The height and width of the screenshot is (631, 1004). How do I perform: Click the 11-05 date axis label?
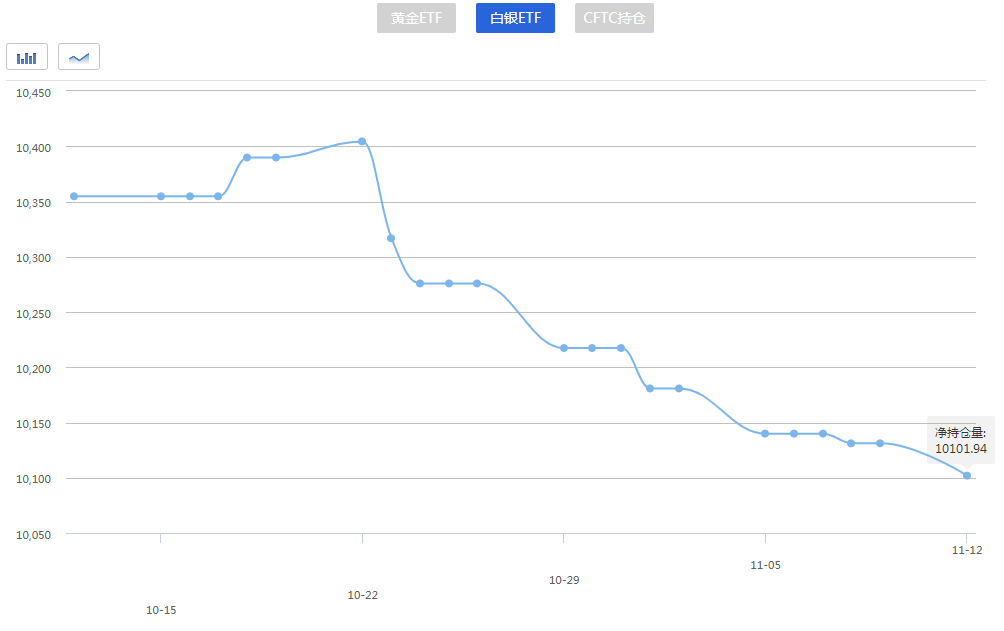tap(765, 565)
